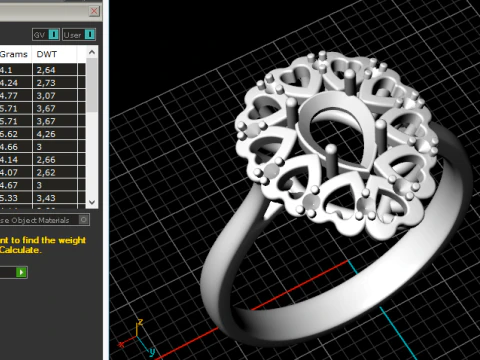This screenshot has width=480, height=360.
Task: Select the 2,66 DWT cell
Action: point(55,159)
